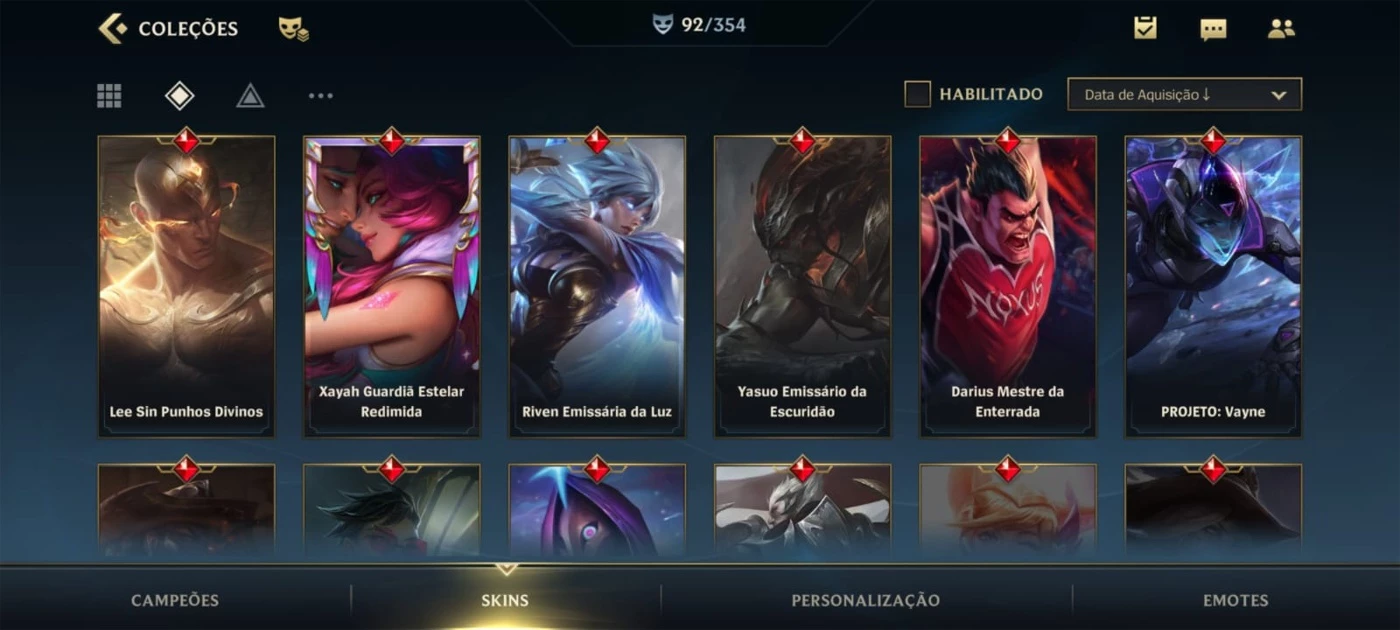Open the Data de Aquisição sort dropdown
Screen dimensions: 1400x630
coord(1184,94)
